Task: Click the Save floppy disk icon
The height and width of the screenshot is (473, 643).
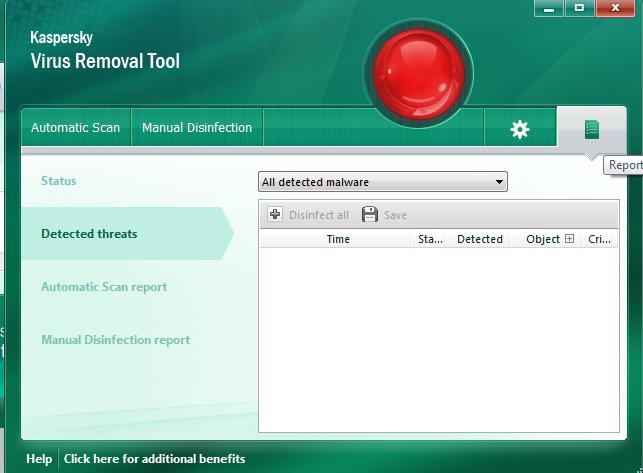Action: (369, 214)
